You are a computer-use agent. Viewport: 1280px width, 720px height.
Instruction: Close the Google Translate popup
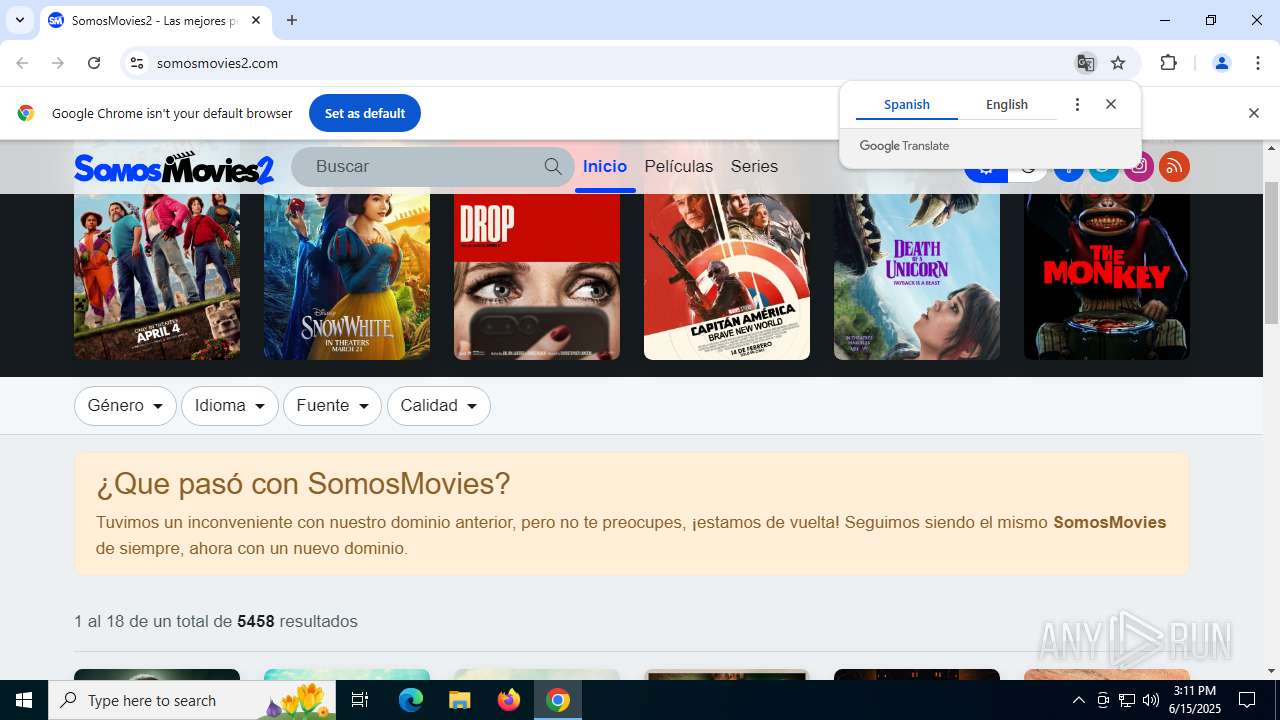tap(1111, 104)
